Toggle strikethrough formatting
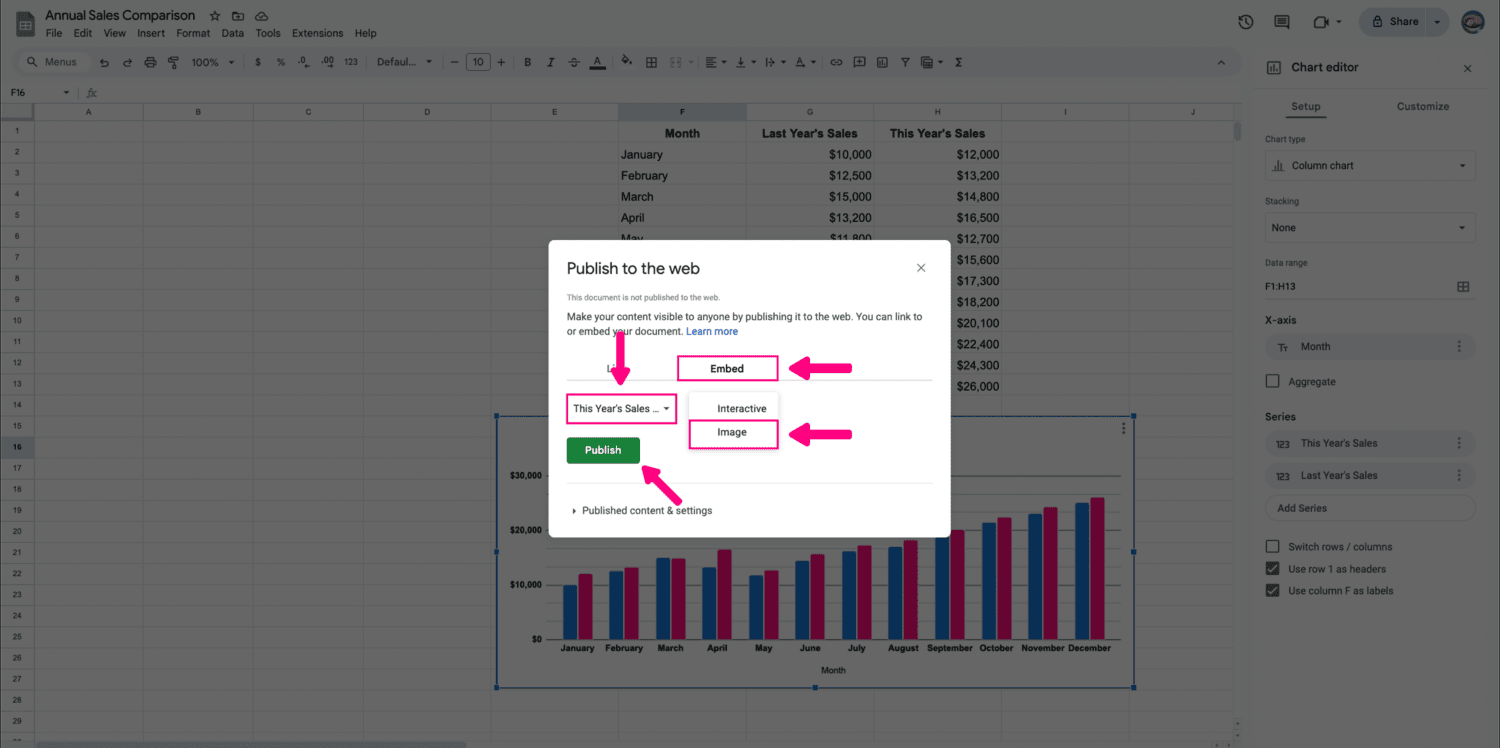 (574, 62)
